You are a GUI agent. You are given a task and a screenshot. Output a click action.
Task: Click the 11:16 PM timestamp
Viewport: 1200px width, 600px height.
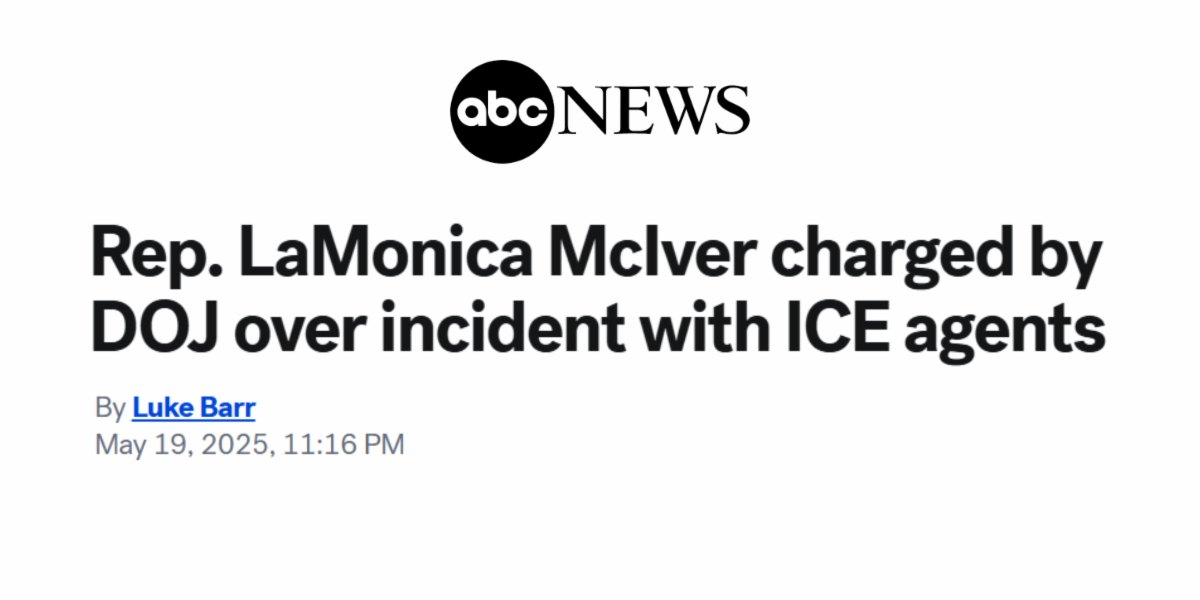pyautogui.click(x=343, y=444)
